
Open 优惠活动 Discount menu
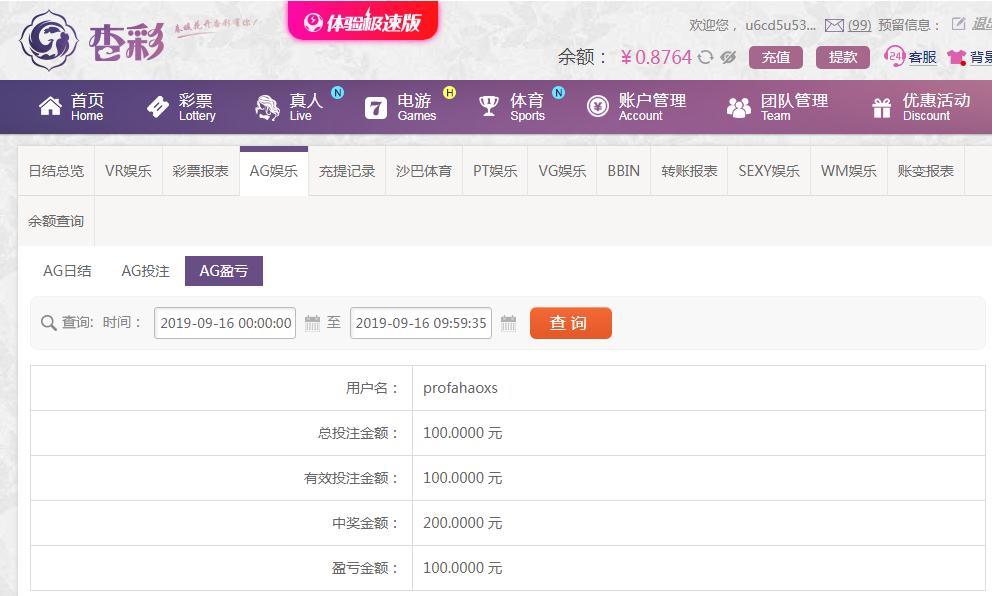936,107
